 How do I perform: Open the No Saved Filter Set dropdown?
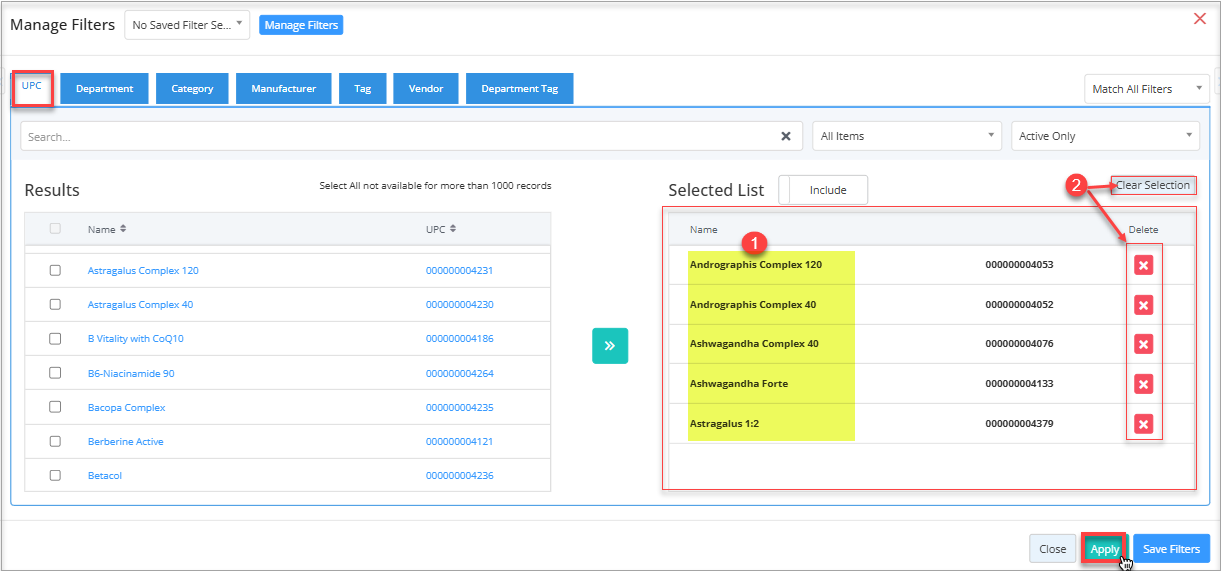pos(187,25)
